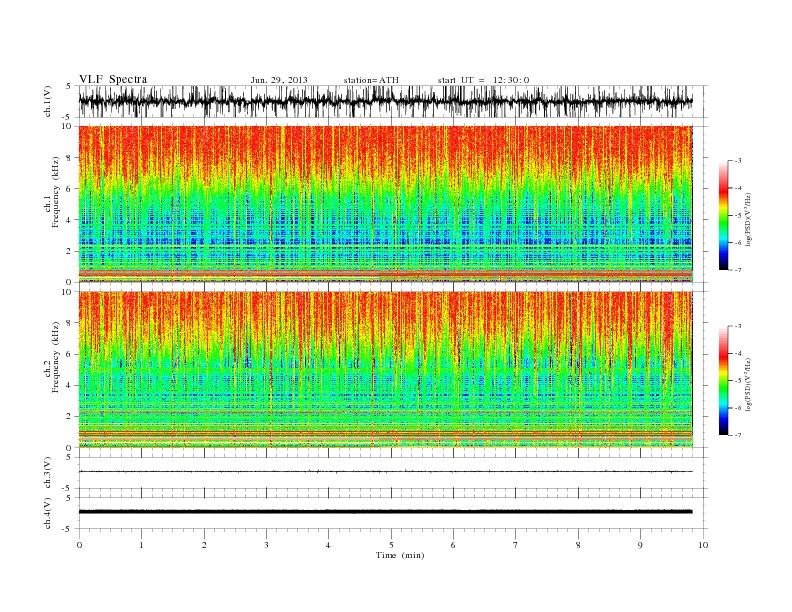Click time axis tick label "2"
This screenshot has height=612, width=792.
(x=204, y=545)
